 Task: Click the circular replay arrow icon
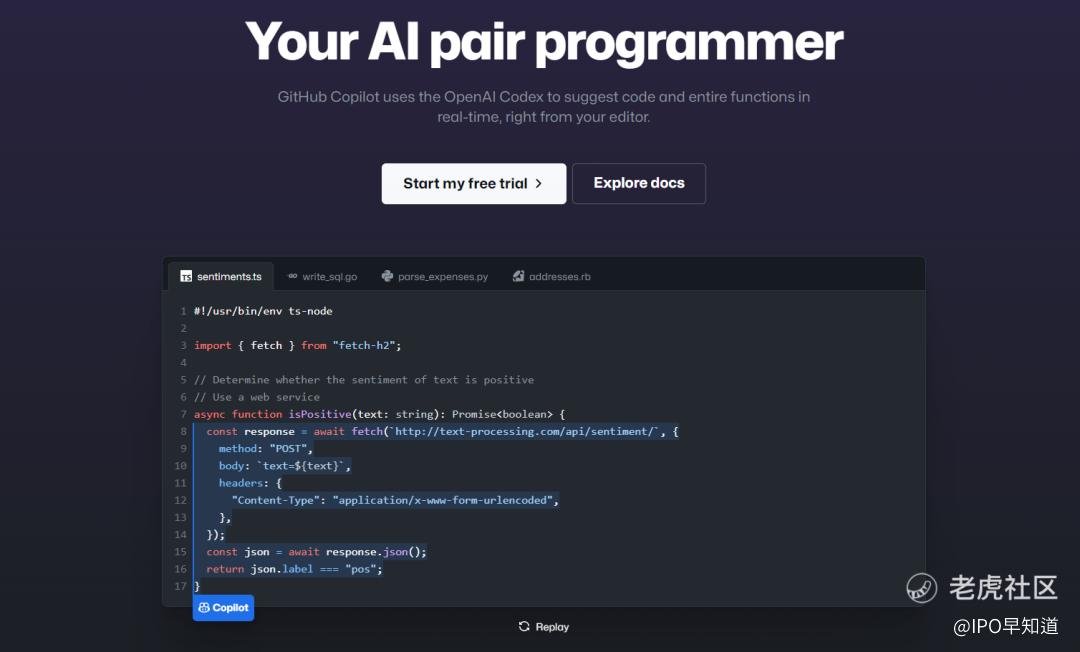point(524,627)
